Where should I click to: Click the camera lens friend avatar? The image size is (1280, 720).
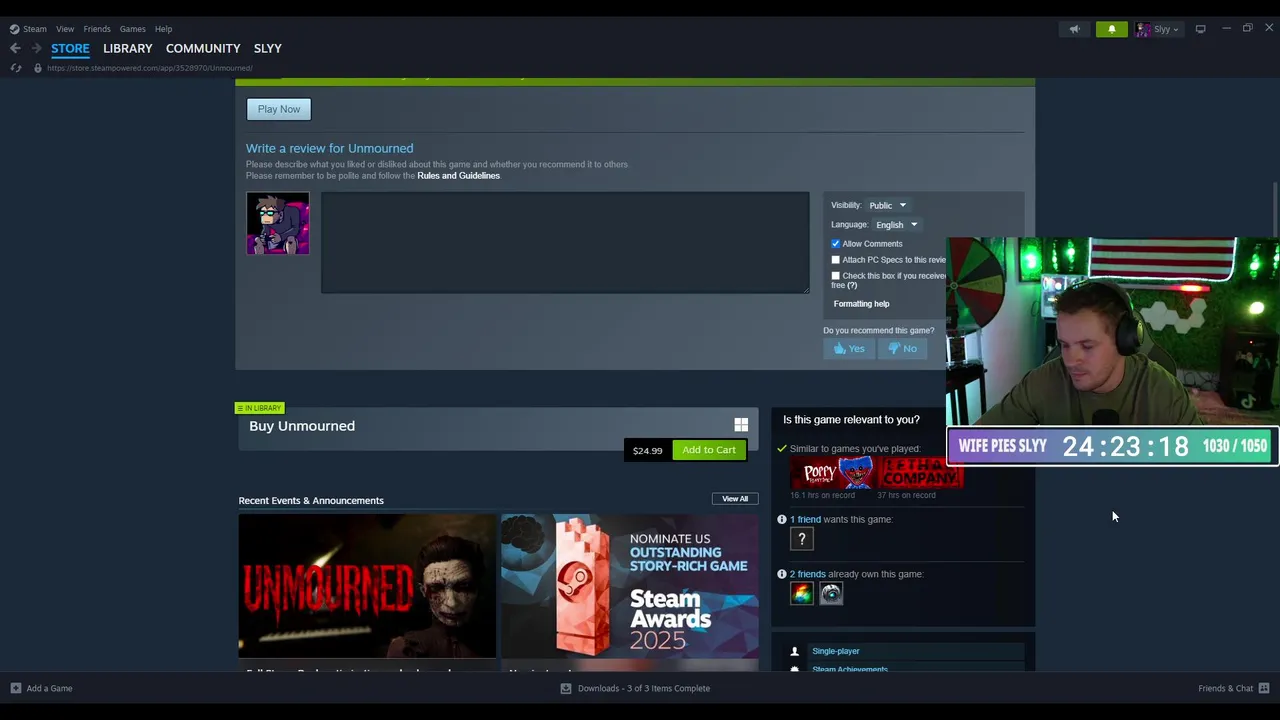tap(831, 594)
